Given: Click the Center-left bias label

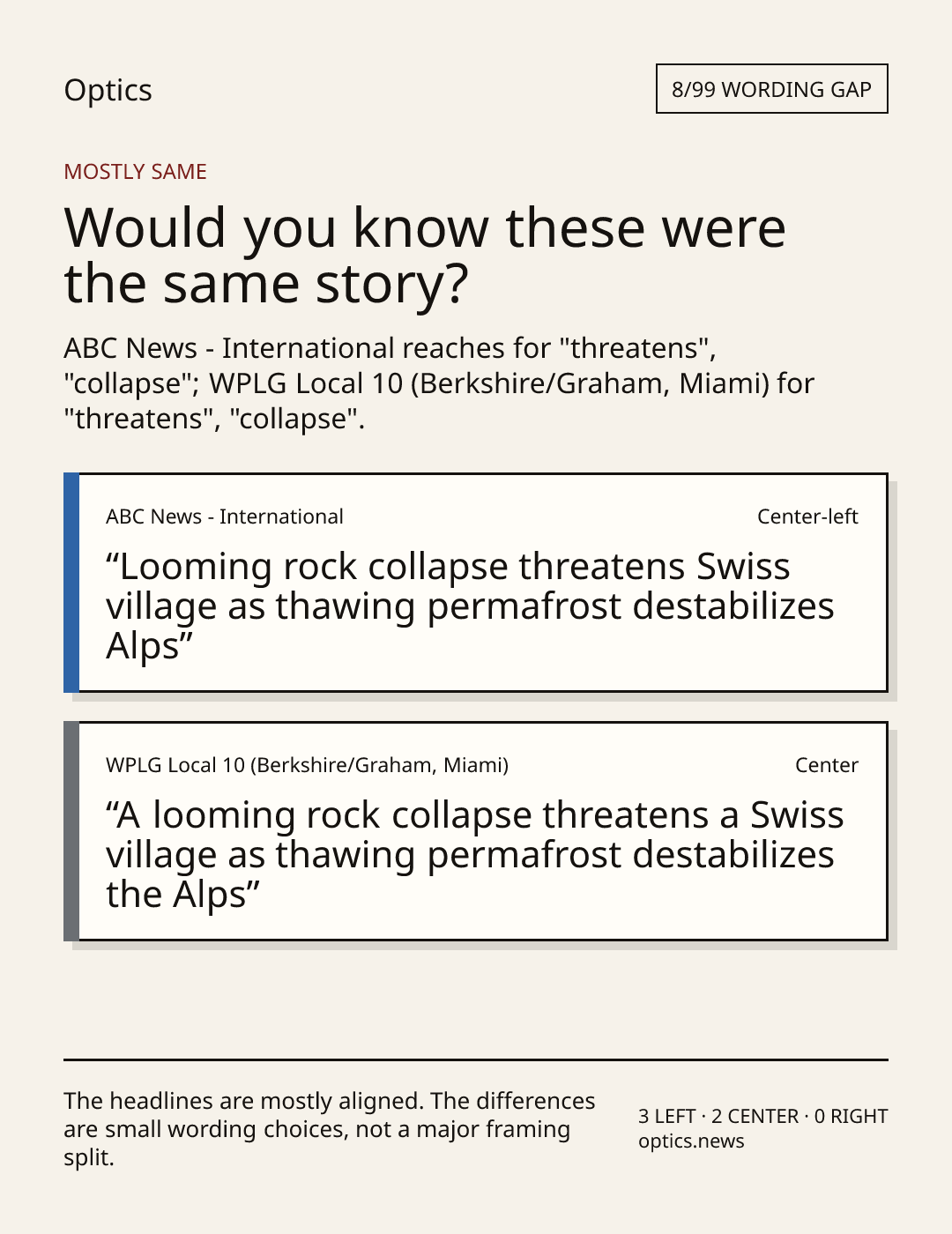Looking at the screenshot, I should [x=807, y=517].
